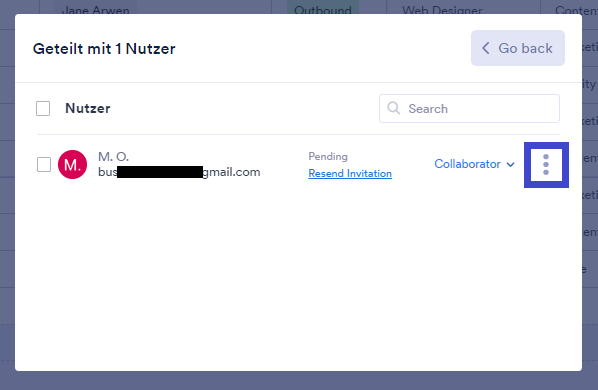Screen dimensions: 598x390
Task: Click the gmail.com email address text
Action: [x=179, y=172]
